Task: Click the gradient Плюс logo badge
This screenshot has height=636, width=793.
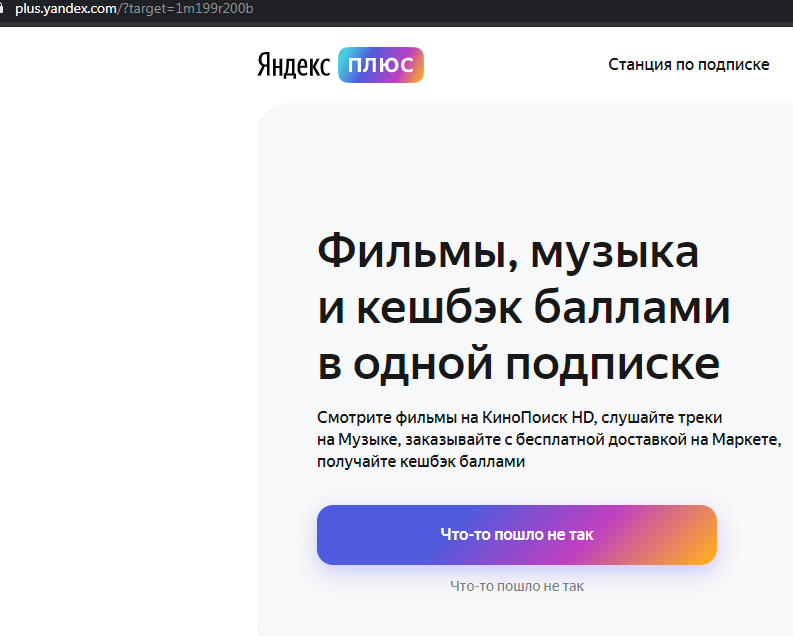Action: point(381,65)
